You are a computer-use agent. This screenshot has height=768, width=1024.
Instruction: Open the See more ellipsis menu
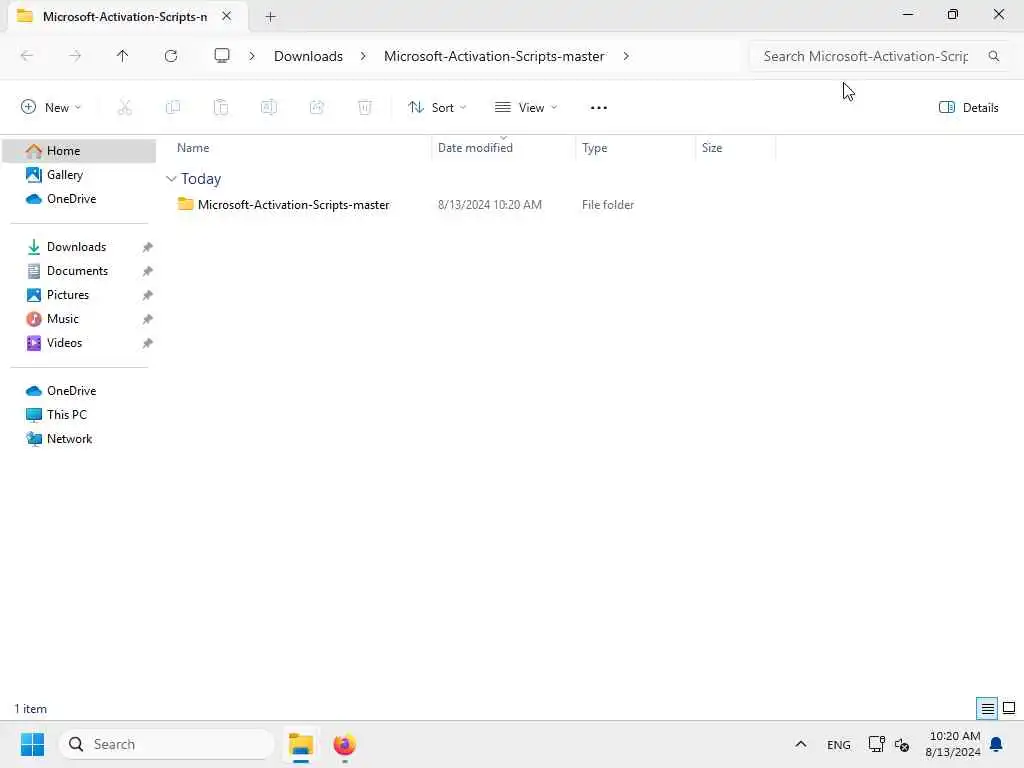tap(598, 108)
